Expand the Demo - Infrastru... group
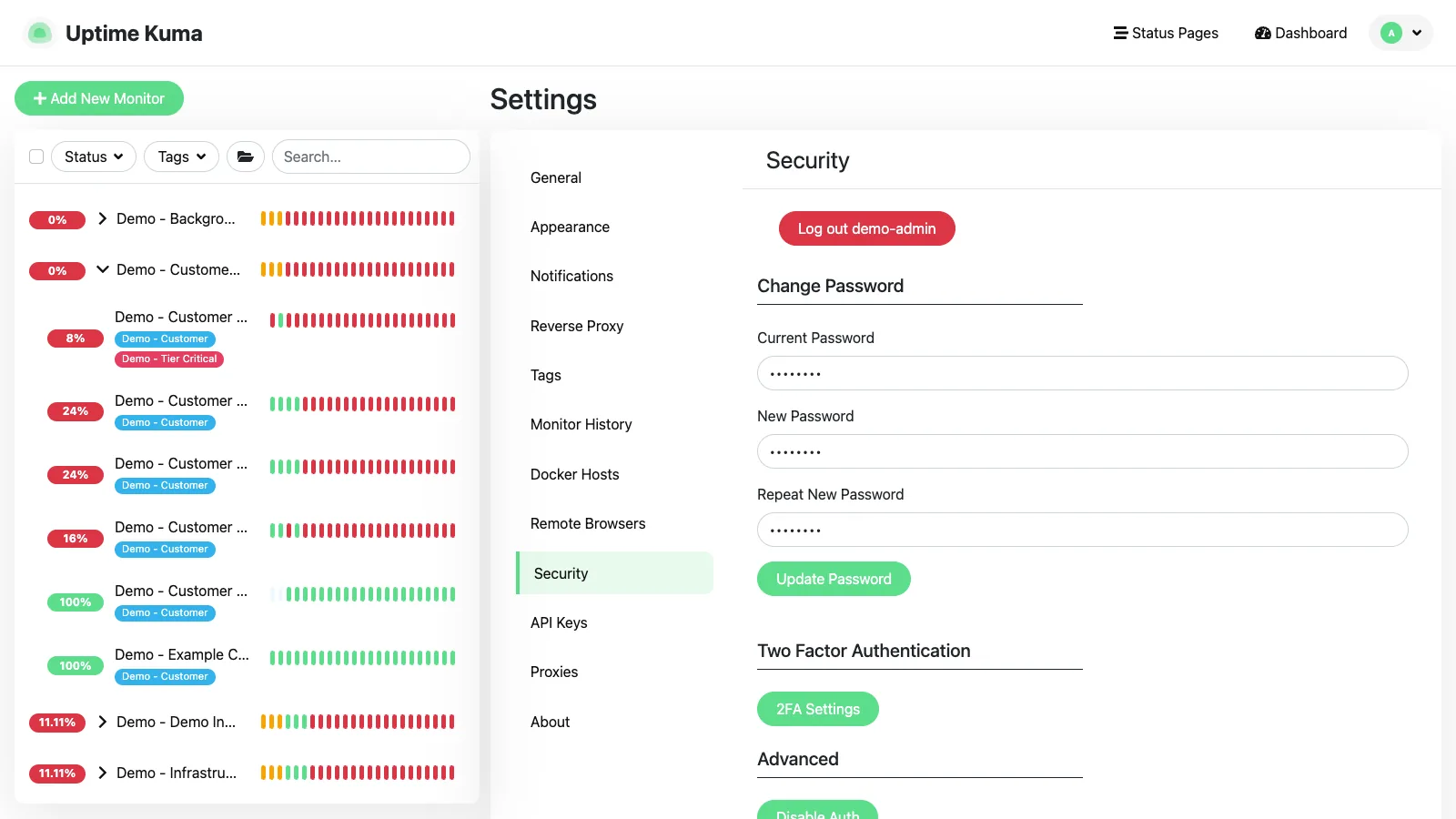This screenshot has height=819, width=1456. 103,773
